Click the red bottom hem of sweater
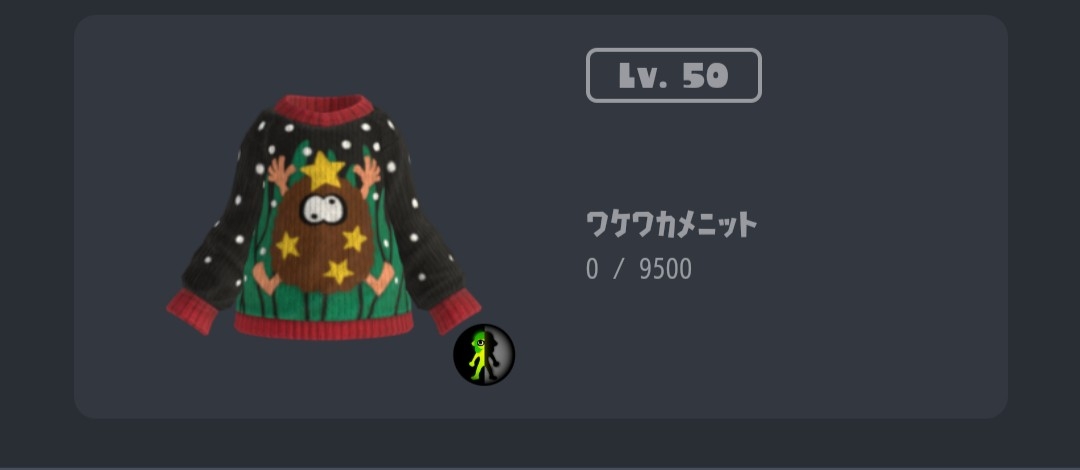This screenshot has width=1080, height=470. coord(324,326)
